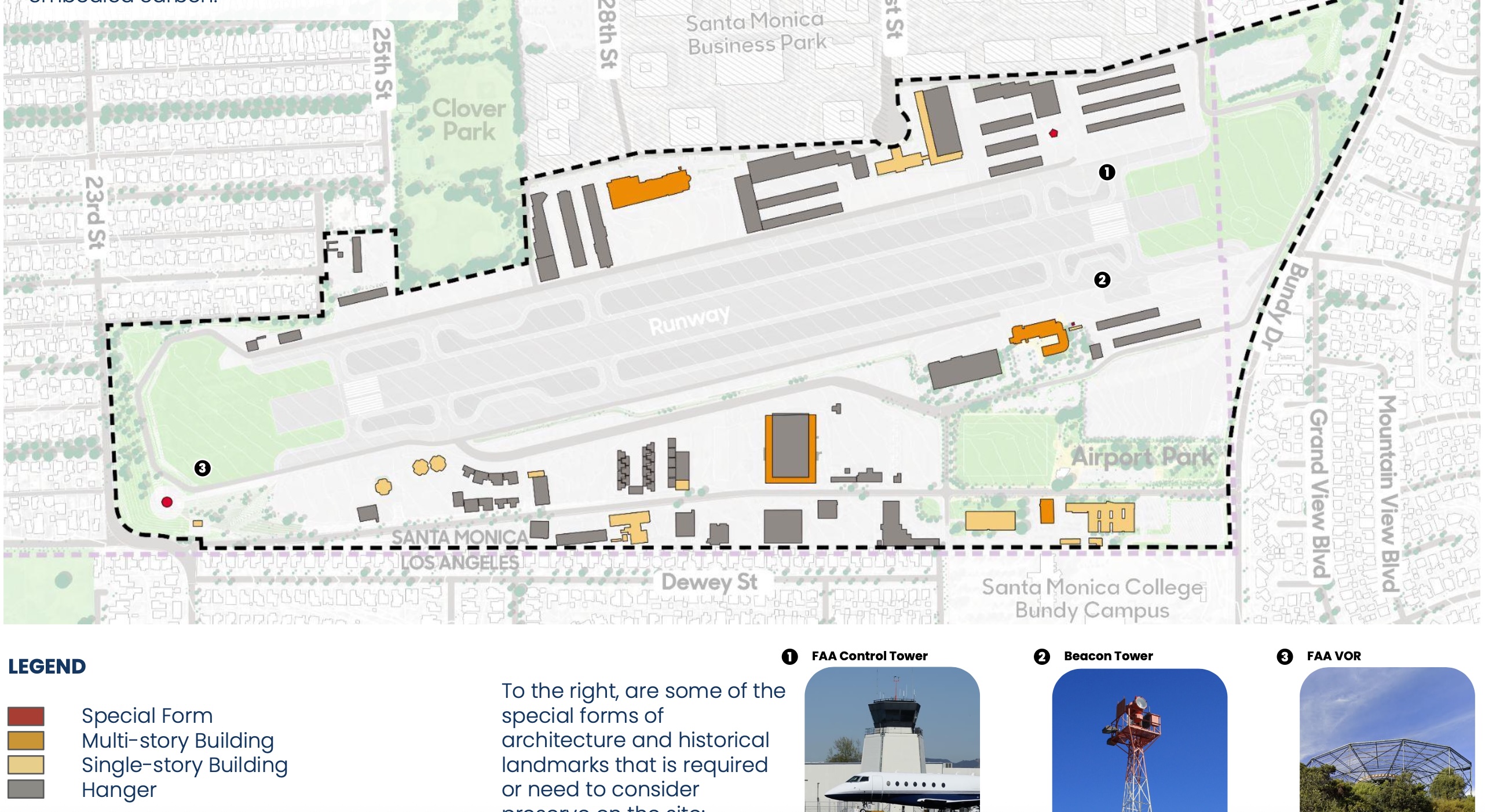Viewport: 1485px width, 812px height.
Task: Open the Beacon Tower photo
Action: pyautogui.click(x=1139, y=741)
